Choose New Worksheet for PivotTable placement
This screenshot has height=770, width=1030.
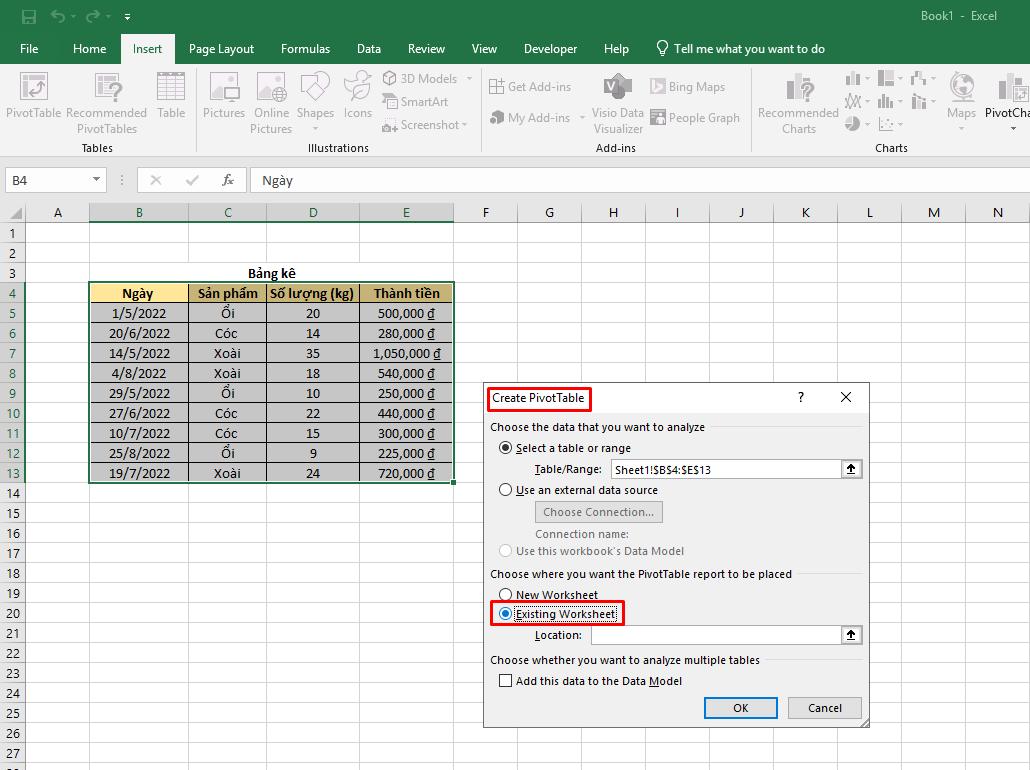coord(507,594)
